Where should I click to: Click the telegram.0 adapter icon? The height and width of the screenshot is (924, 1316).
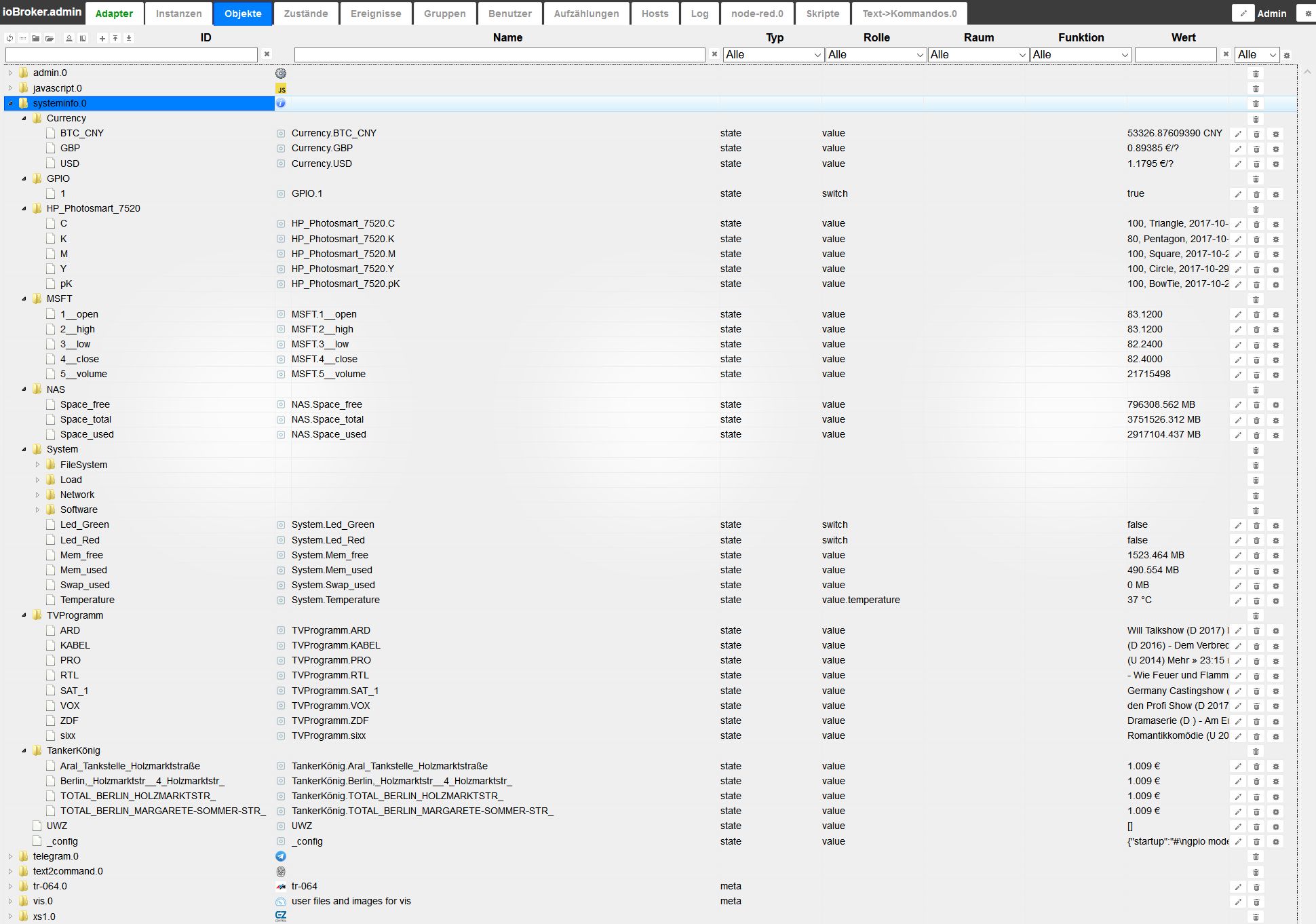point(281,856)
